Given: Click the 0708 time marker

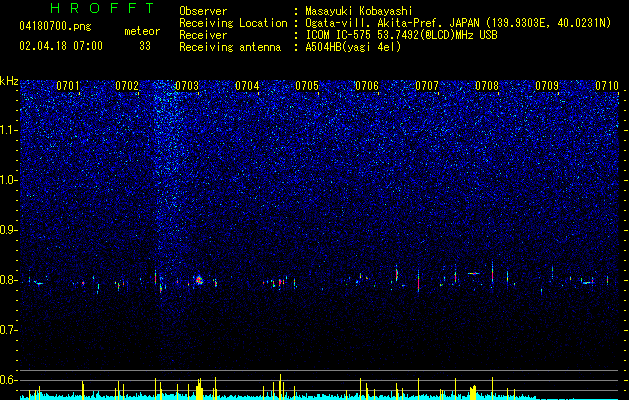Looking at the screenshot, I should click(487, 86).
